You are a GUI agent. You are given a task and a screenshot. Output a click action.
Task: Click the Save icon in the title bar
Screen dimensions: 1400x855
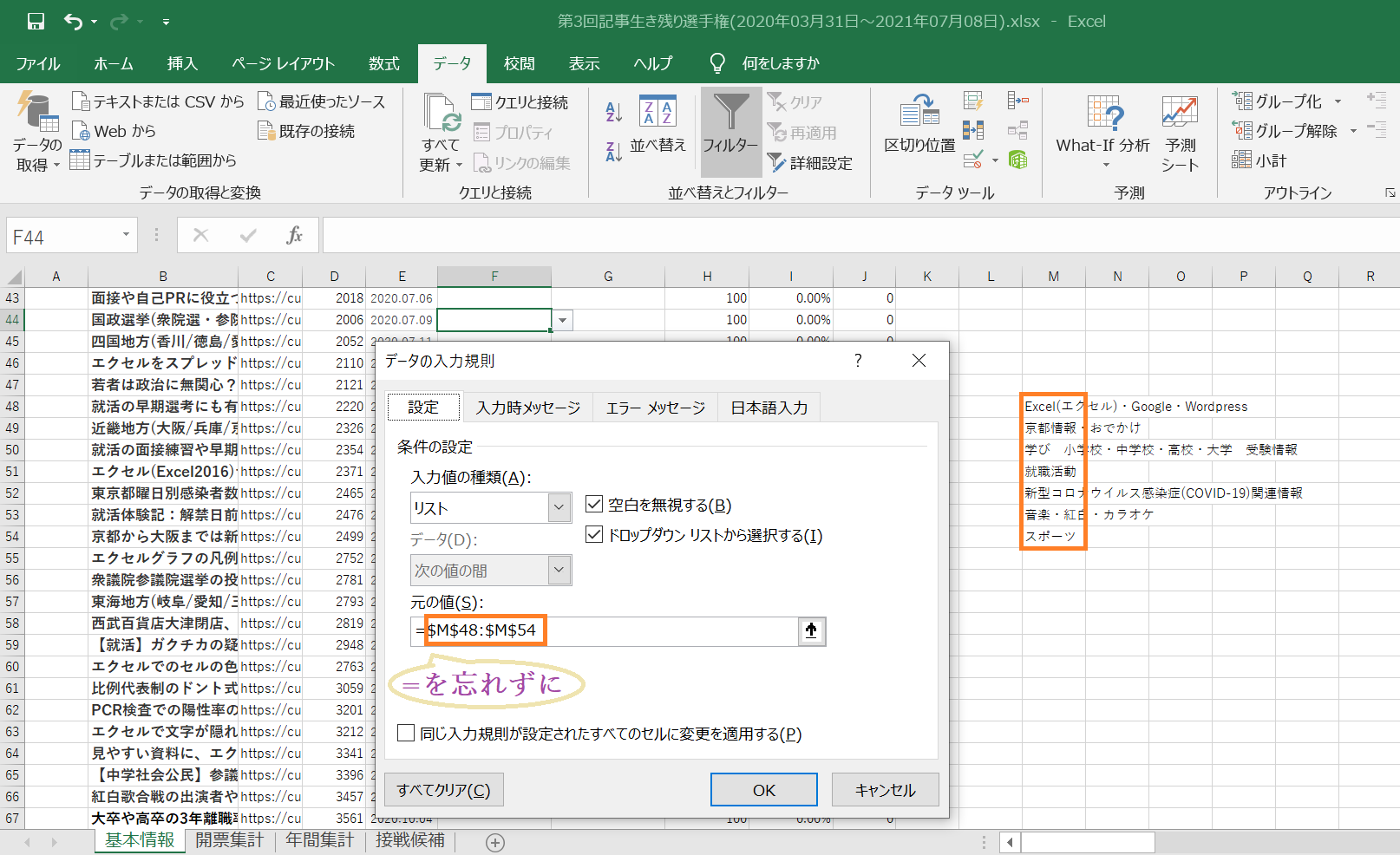click(x=36, y=22)
